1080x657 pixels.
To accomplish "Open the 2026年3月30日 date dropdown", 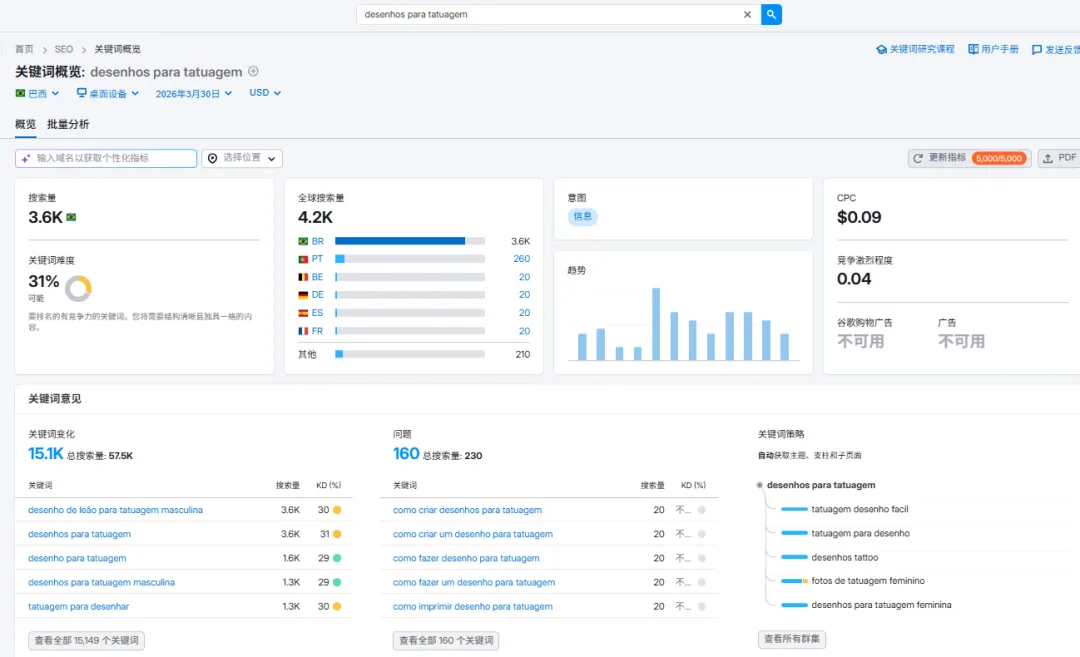I will click(x=194, y=93).
